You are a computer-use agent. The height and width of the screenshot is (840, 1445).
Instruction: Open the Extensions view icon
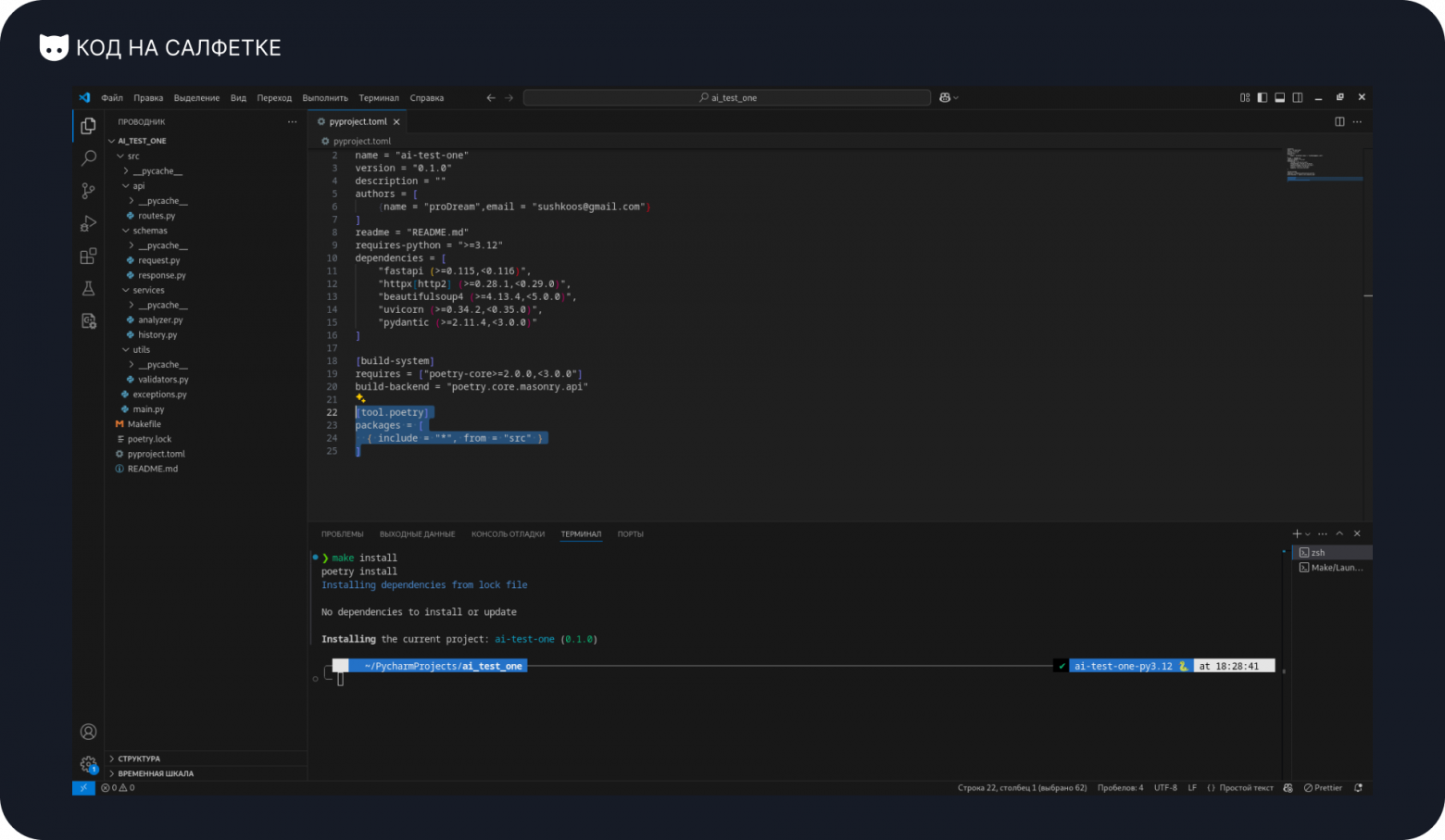[x=88, y=257]
